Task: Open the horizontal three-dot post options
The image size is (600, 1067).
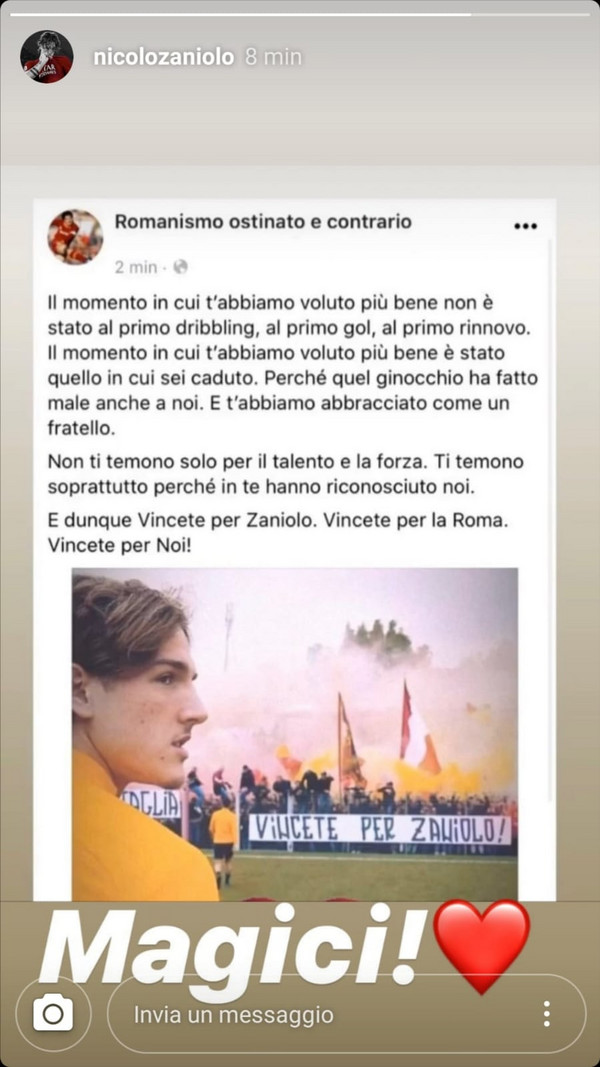Action: coord(525,227)
